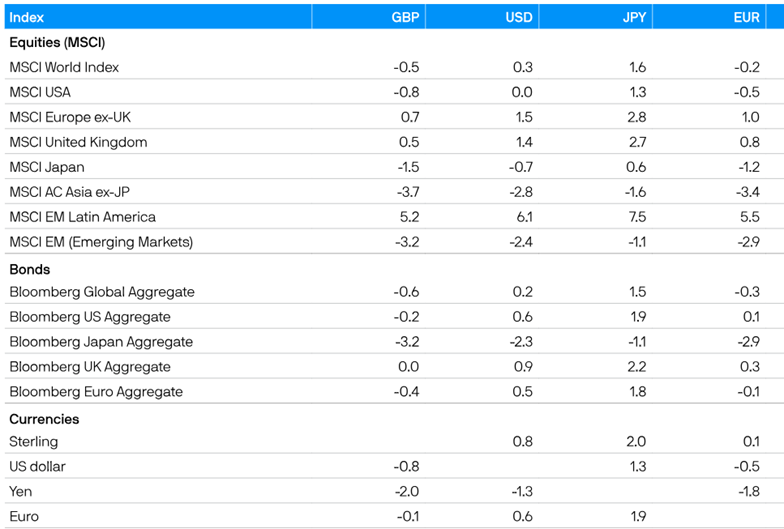
Task: Select the Equities (MSCI) section heading
Action: tap(57, 42)
